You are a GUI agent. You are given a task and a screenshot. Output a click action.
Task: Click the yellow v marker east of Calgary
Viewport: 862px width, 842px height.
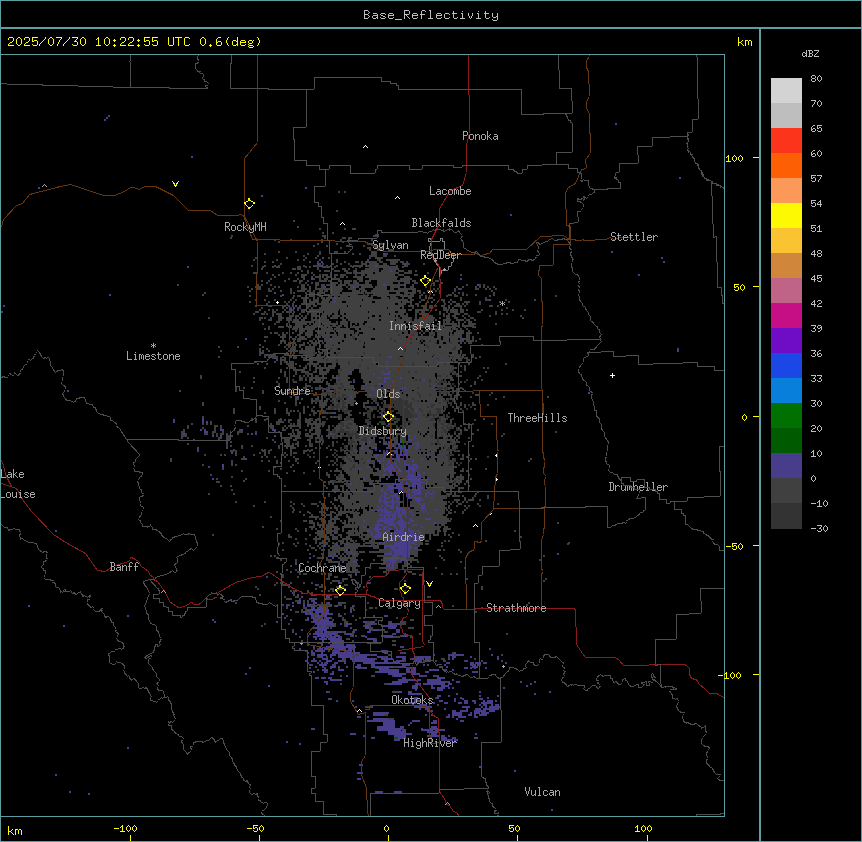click(x=429, y=584)
